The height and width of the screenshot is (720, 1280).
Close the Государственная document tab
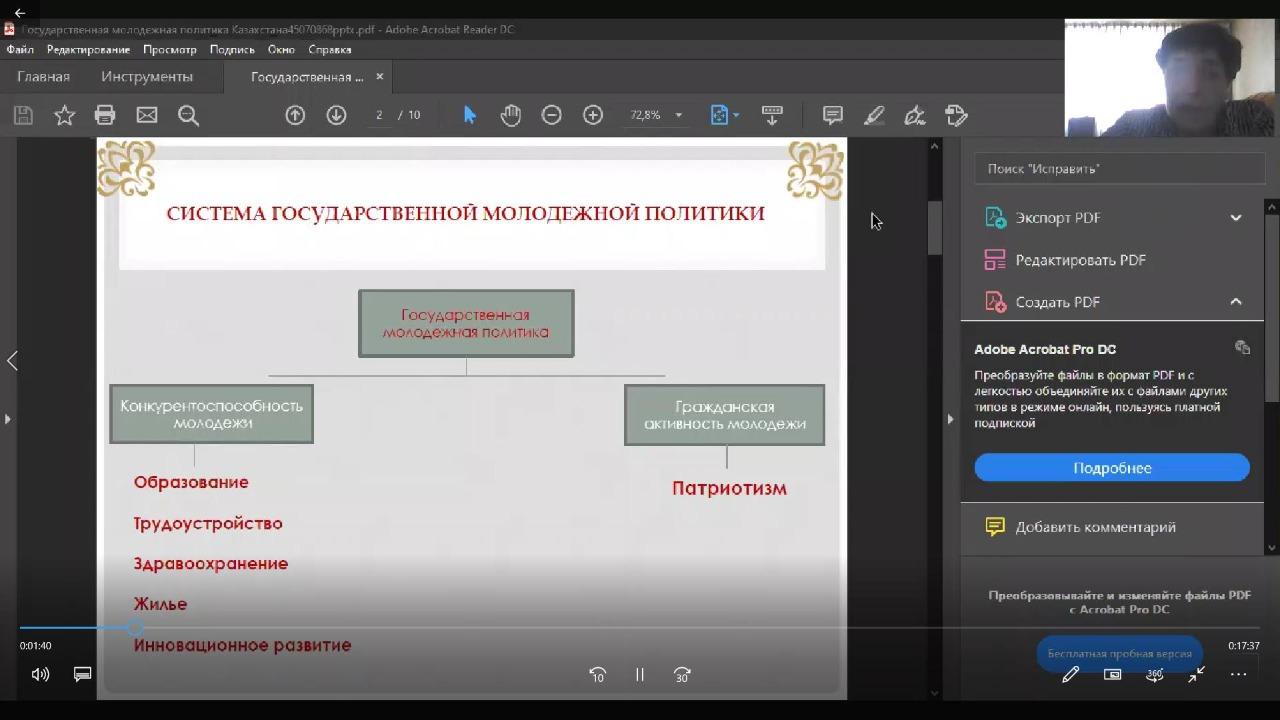pyautogui.click(x=380, y=76)
